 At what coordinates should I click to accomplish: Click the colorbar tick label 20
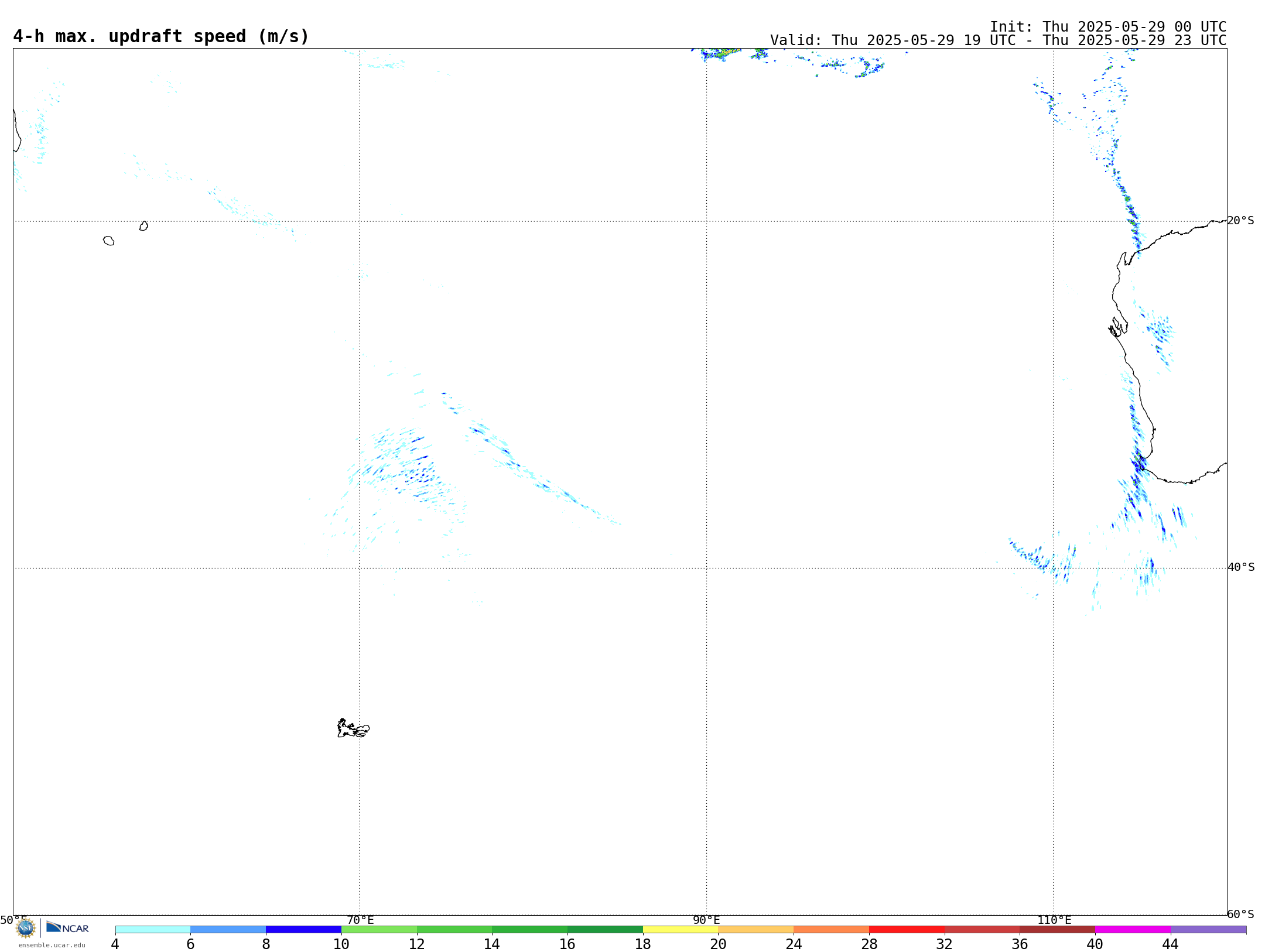tap(719, 944)
